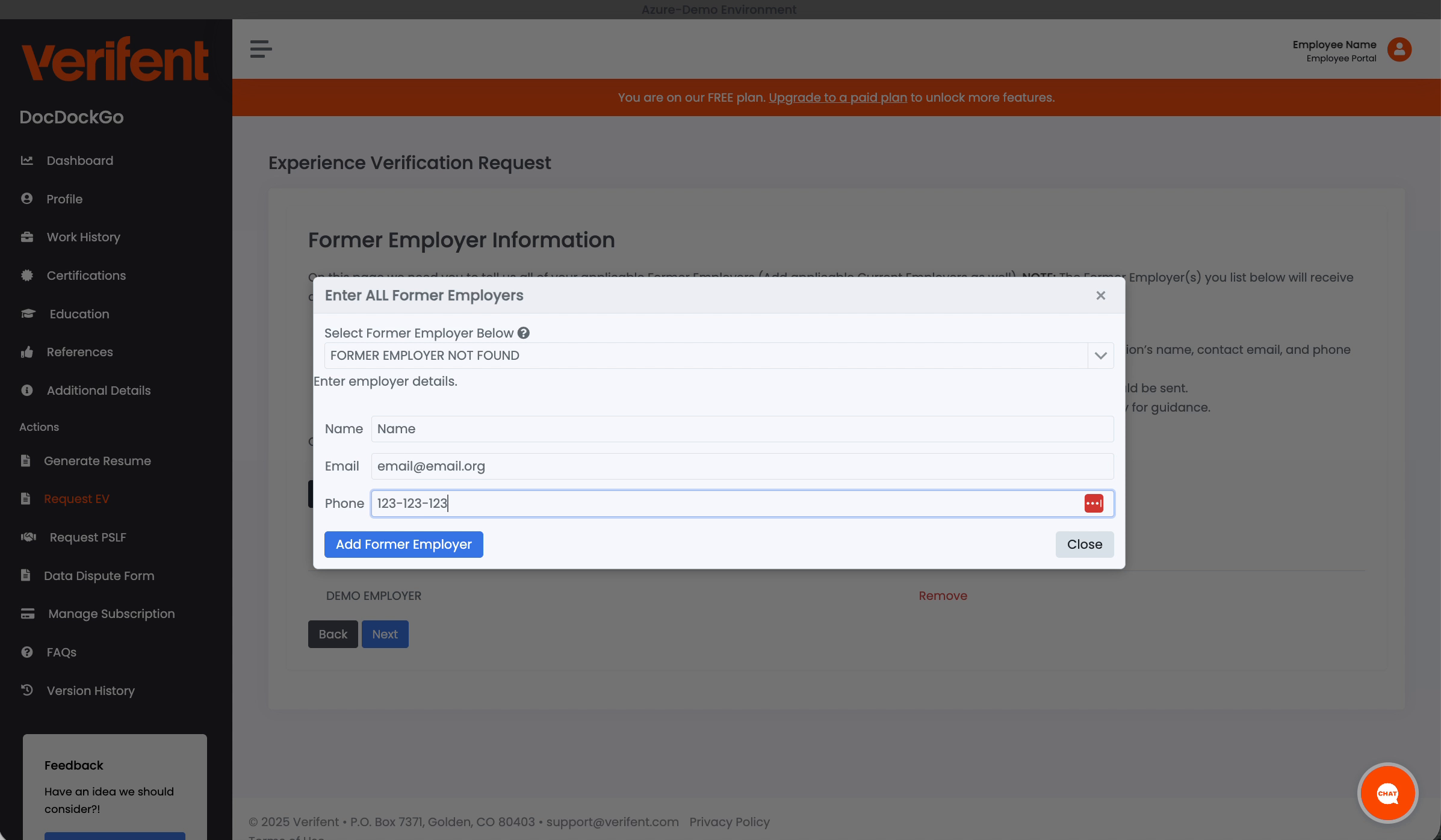Select the Education graduation cap icon
The height and width of the screenshot is (840, 1441).
[x=29, y=313]
